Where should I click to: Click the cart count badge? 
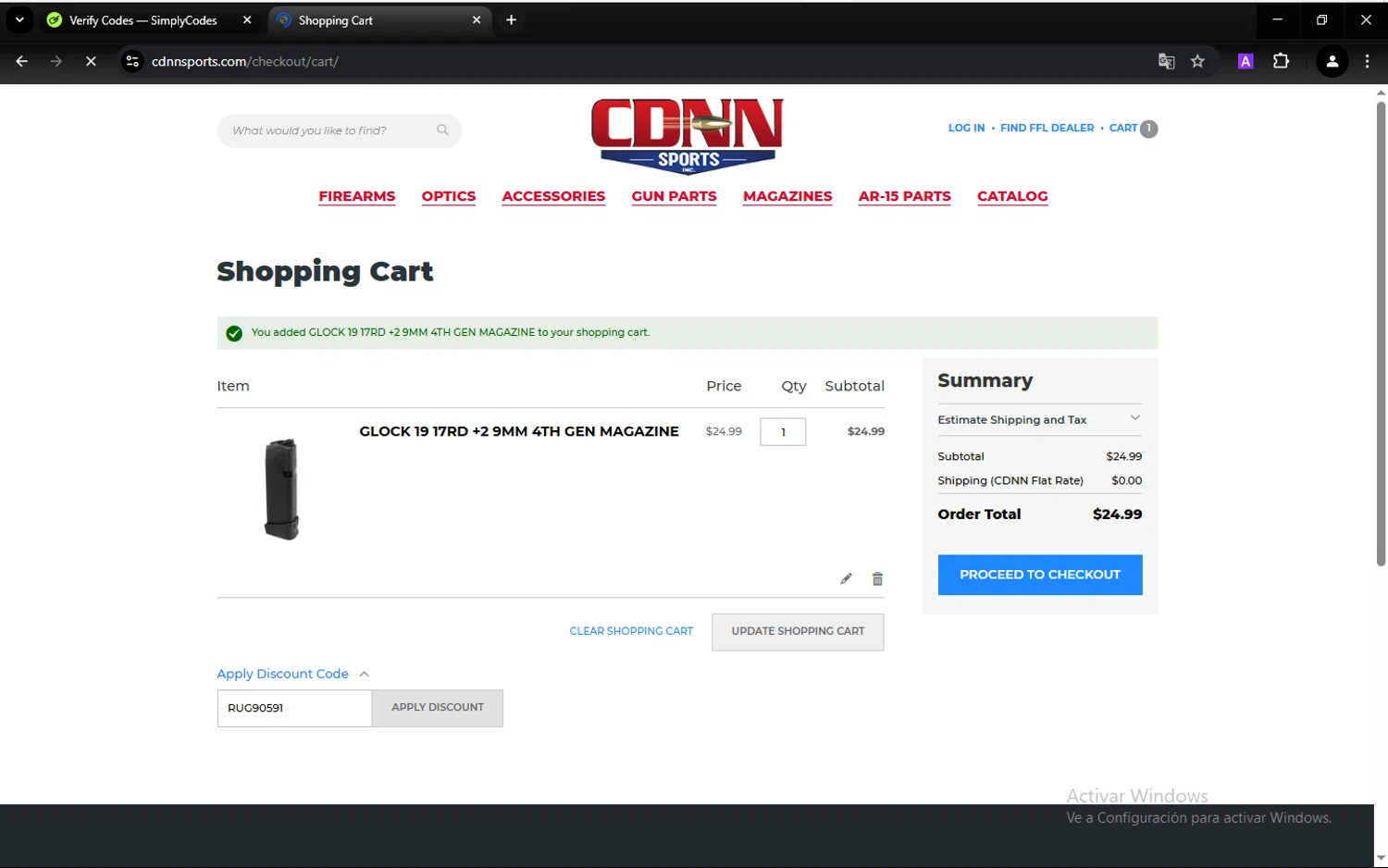(1148, 129)
